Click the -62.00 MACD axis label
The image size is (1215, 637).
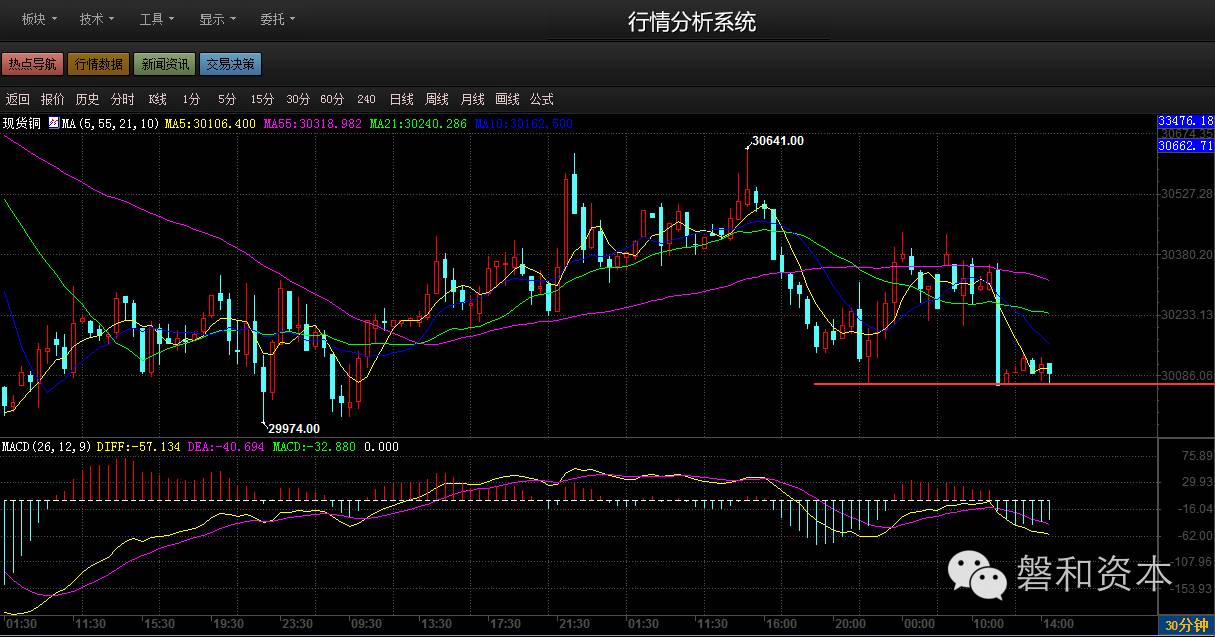tap(1194, 536)
